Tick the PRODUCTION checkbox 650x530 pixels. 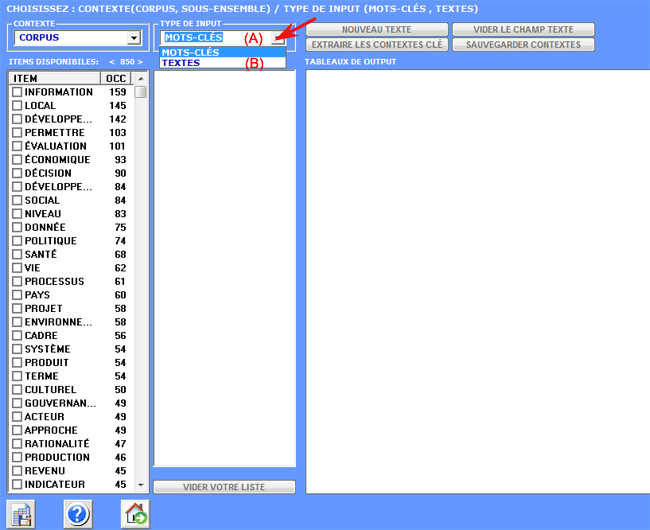(17, 457)
